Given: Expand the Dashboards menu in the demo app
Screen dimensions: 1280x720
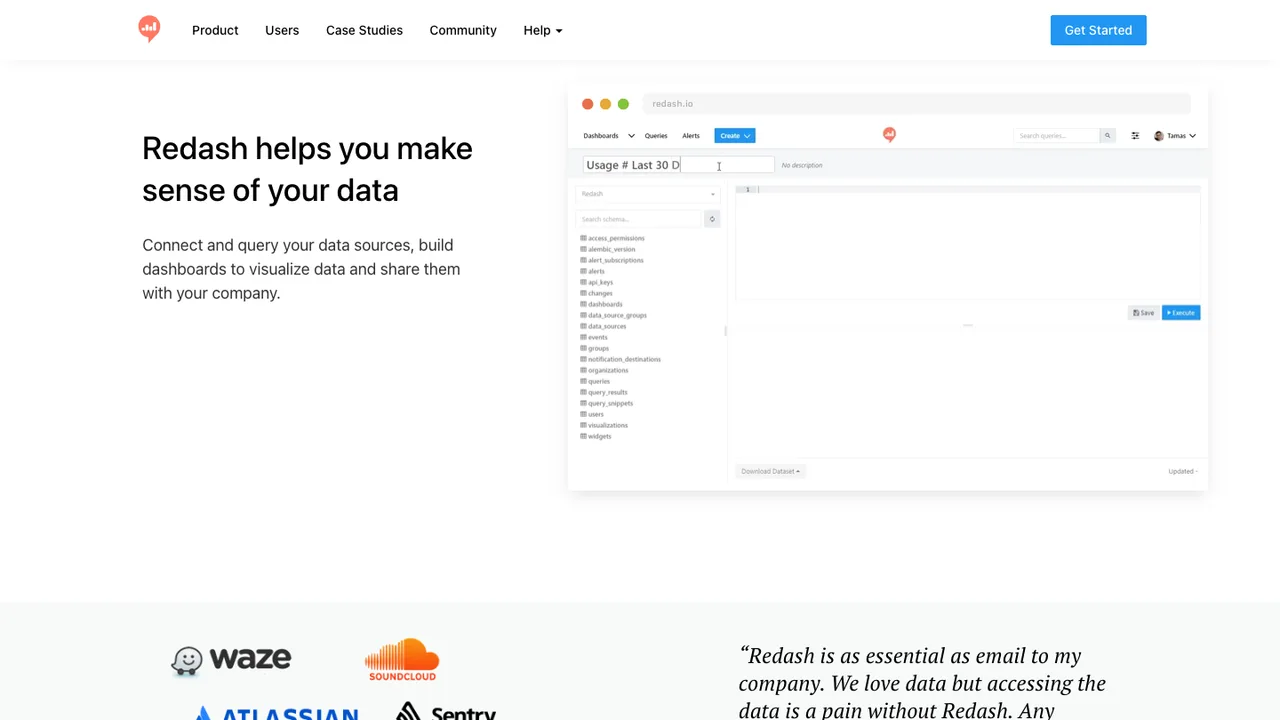Looking at the screenshot, I should [x=609, y=136].
